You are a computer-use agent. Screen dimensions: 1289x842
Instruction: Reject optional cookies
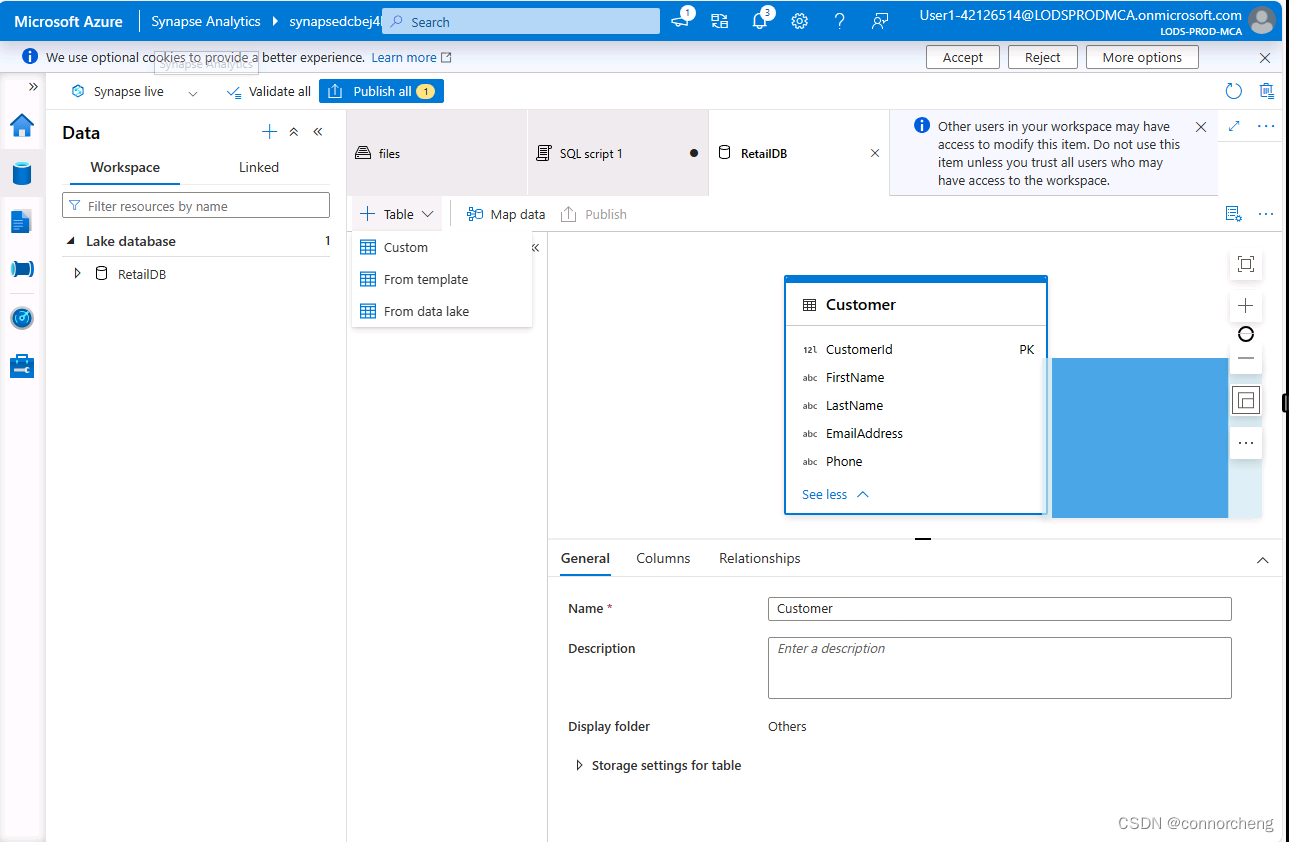[x=1043, y=57]
